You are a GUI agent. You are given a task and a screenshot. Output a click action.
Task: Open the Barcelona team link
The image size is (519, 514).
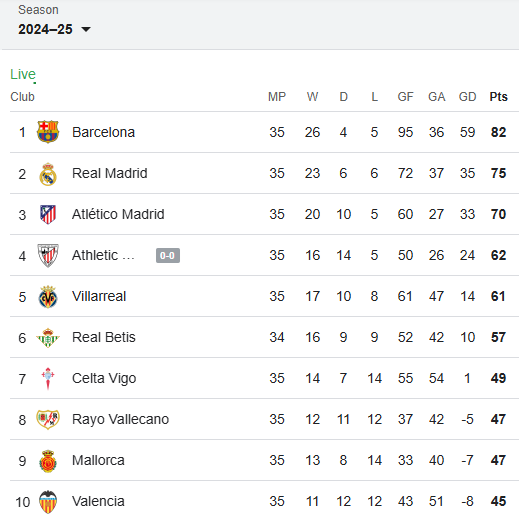(x=103, y=132)
